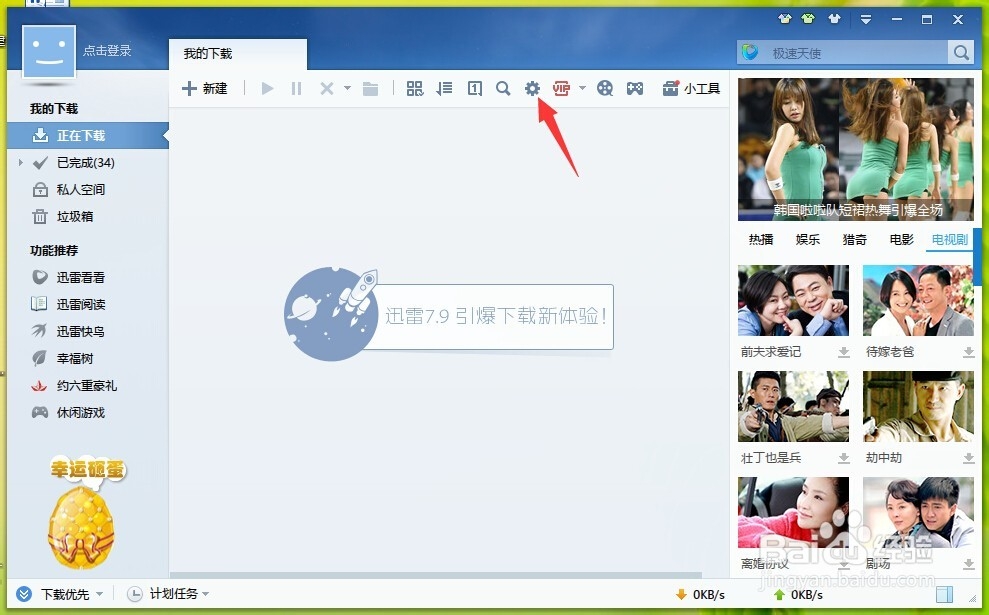Screen dimensions: 989x615
Task: Click the horizontal scrollbar below task list
Action: [436, 575]
